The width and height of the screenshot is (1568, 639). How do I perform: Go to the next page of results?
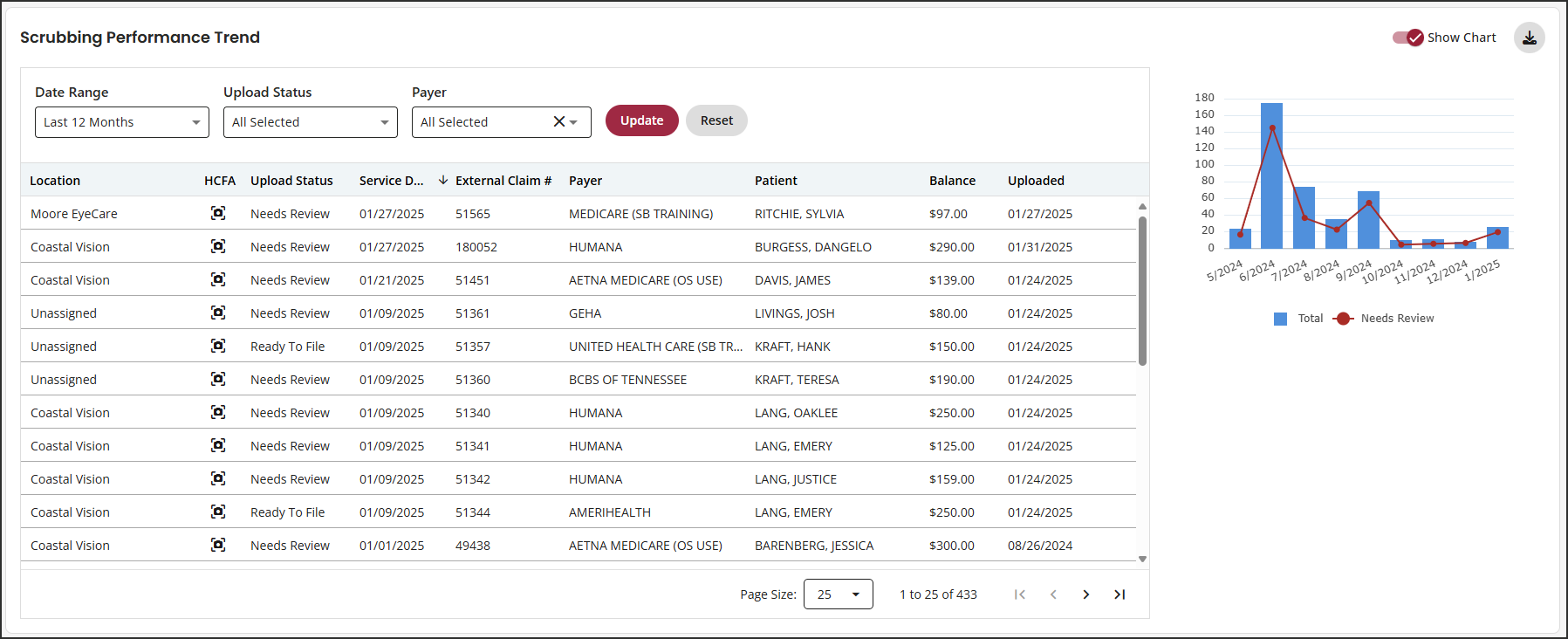pos(1086,594)
